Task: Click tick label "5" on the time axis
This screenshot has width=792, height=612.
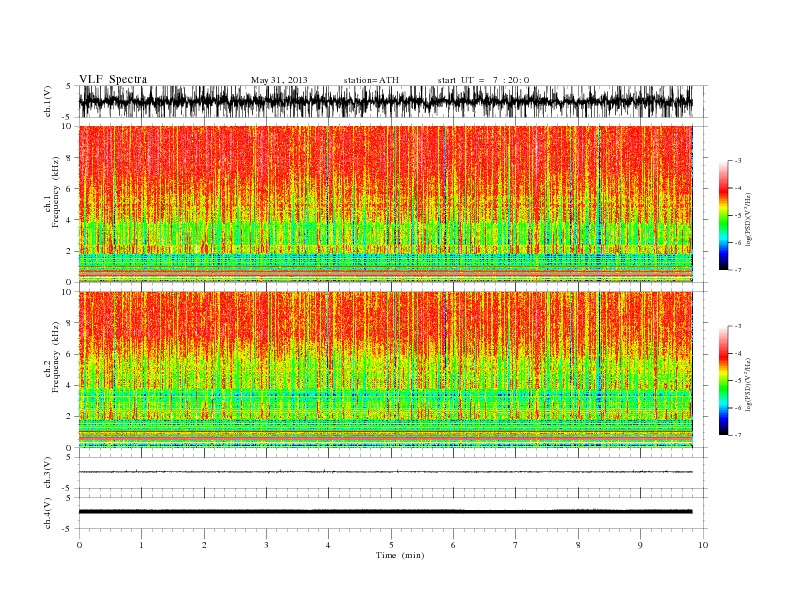Action: pos(391,545)
